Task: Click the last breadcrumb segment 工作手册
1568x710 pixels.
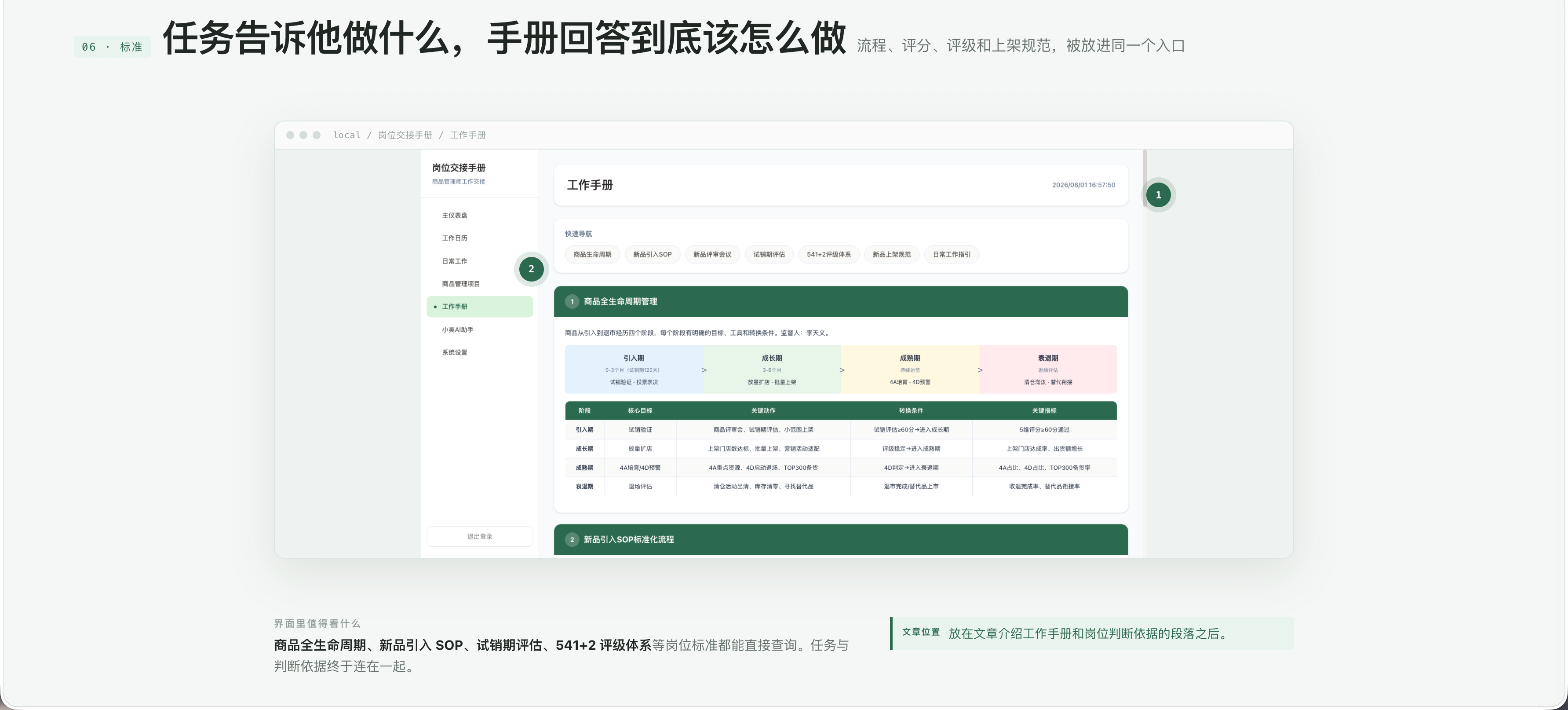Action: [467, 135]
